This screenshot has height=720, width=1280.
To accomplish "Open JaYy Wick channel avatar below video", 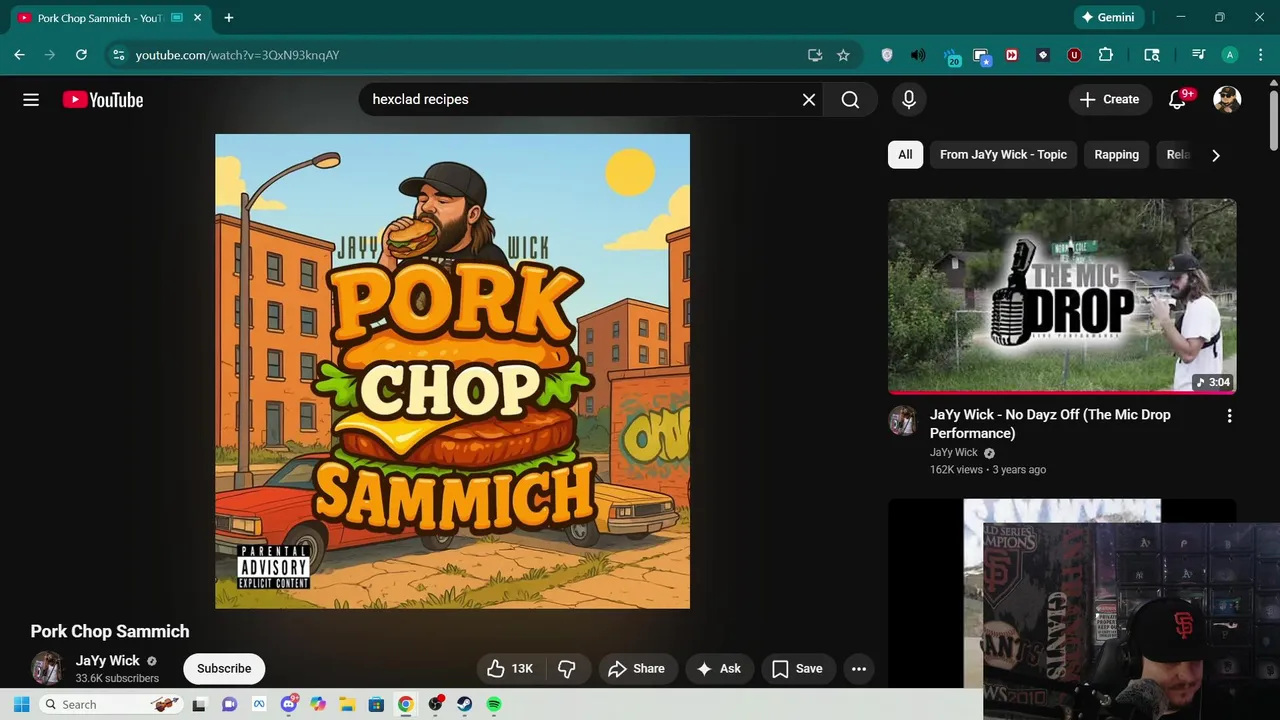I will click(47, 668).
